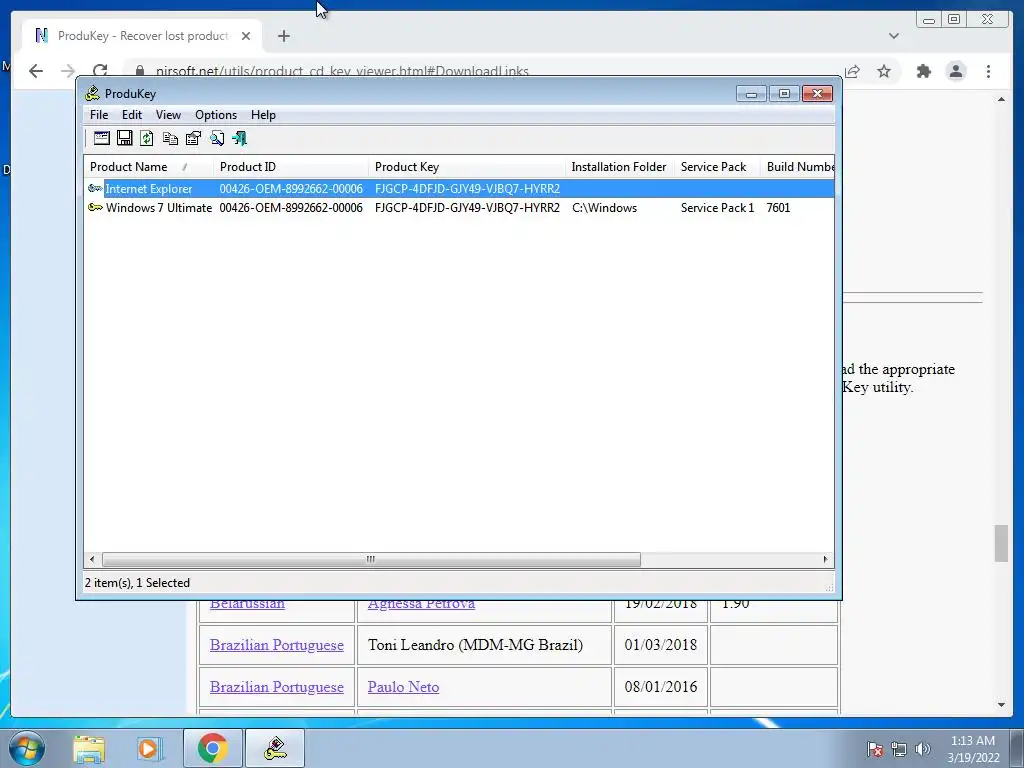
Task: Switch to Chrome via taskbar icon
Action: [212, 748]
